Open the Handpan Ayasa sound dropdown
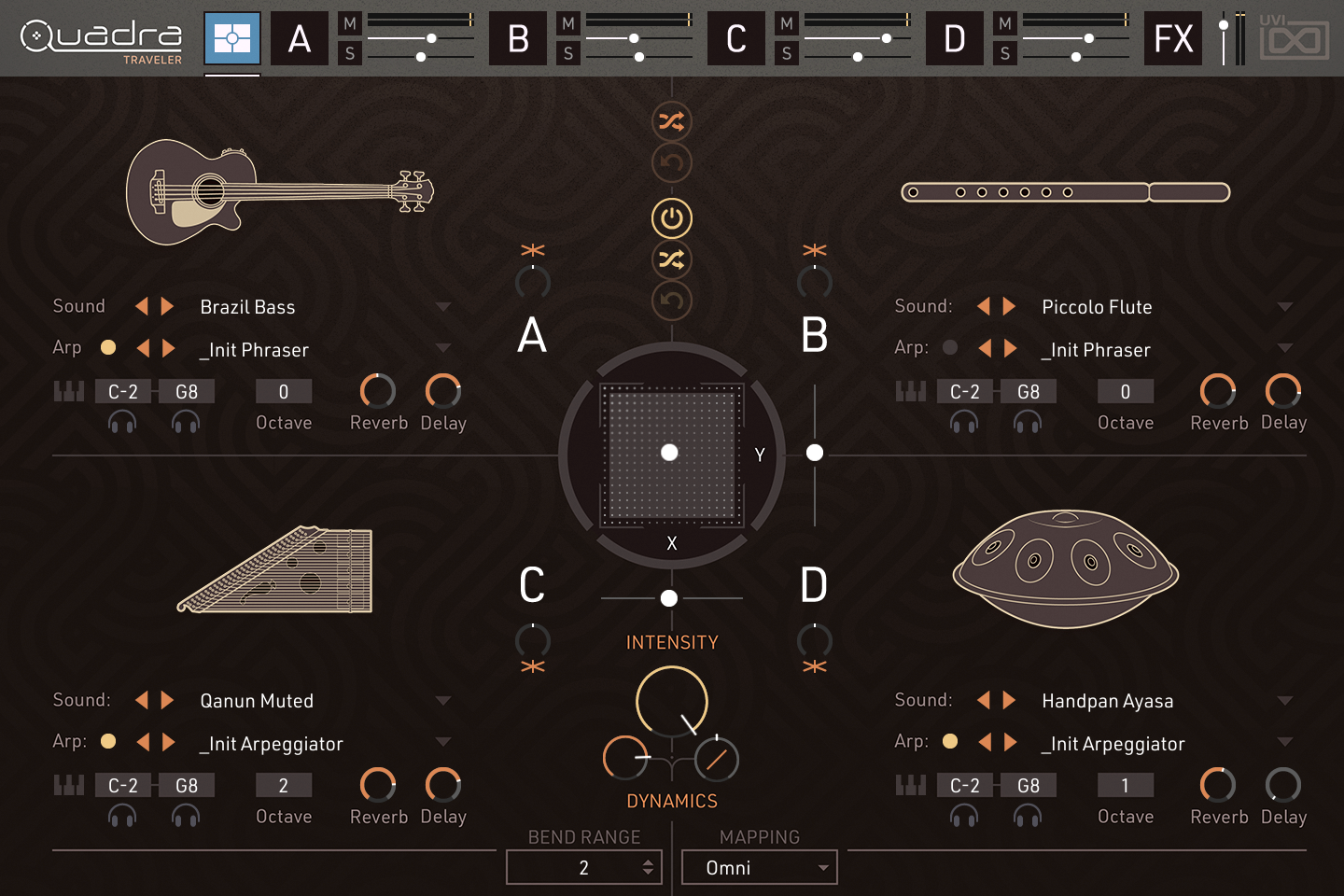Image resolution: width=1344 pixels, height=896 pixels. pyautogui.click(x=1285, y=701)
